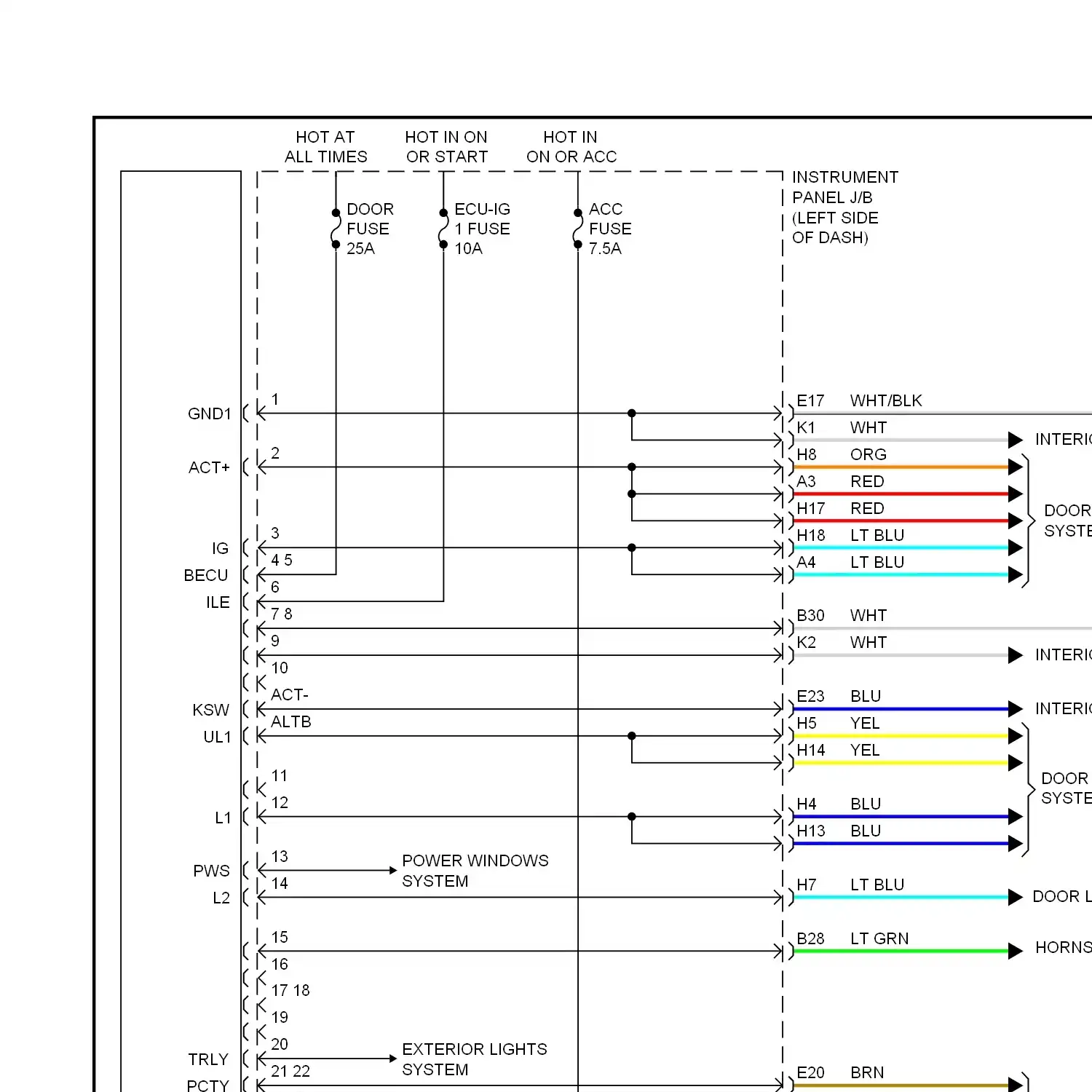This screenshot has width=1092, height=1092.
Task: Click the ACT+ terminal label
Action: click(209, 467)
